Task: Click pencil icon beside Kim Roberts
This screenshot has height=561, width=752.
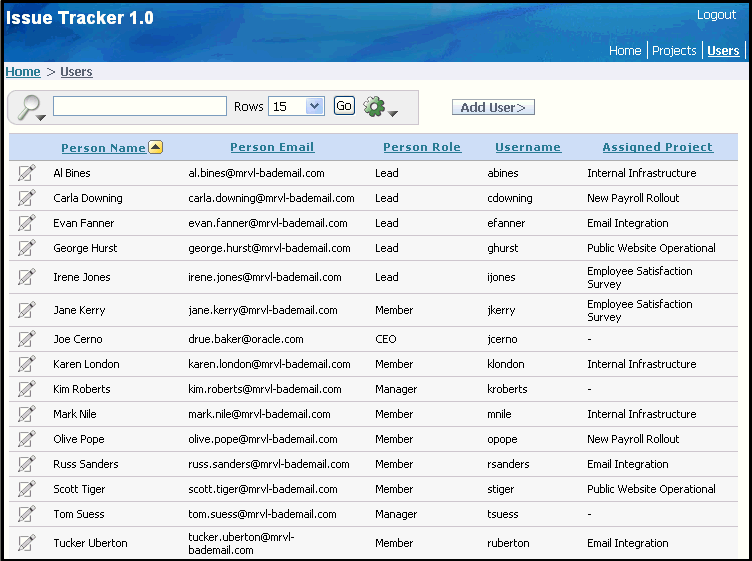Action: [x=26, y=389]
